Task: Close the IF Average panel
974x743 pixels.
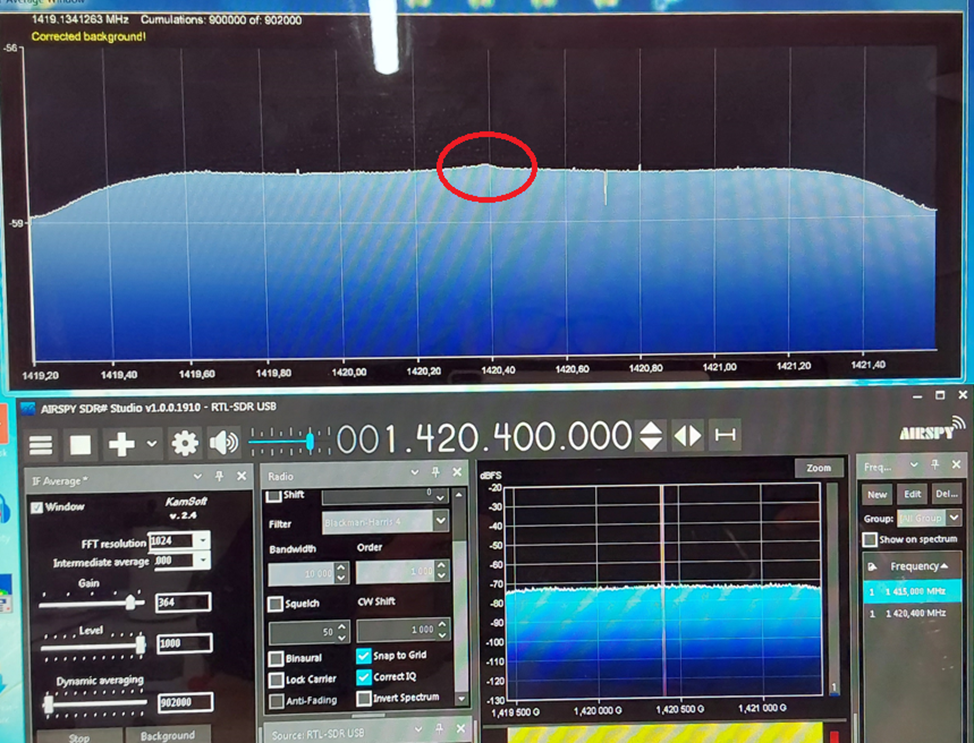Action: click(x=242, y=476)
